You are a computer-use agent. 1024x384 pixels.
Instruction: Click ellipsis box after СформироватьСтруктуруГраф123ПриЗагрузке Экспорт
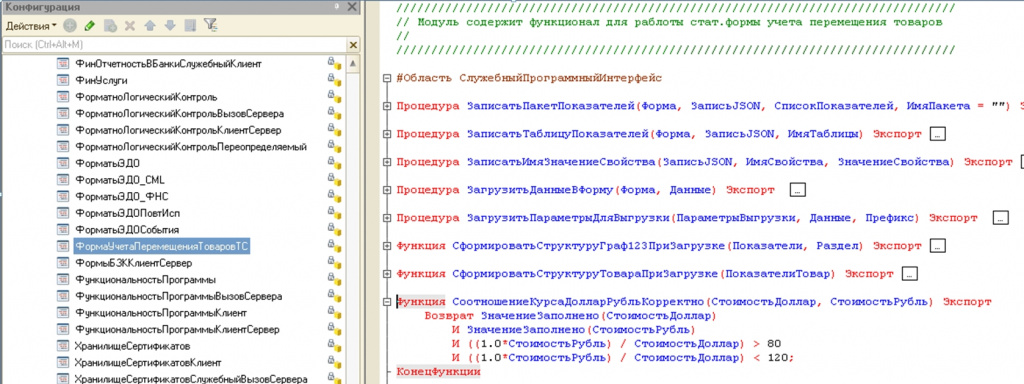(x=937, y=246)
